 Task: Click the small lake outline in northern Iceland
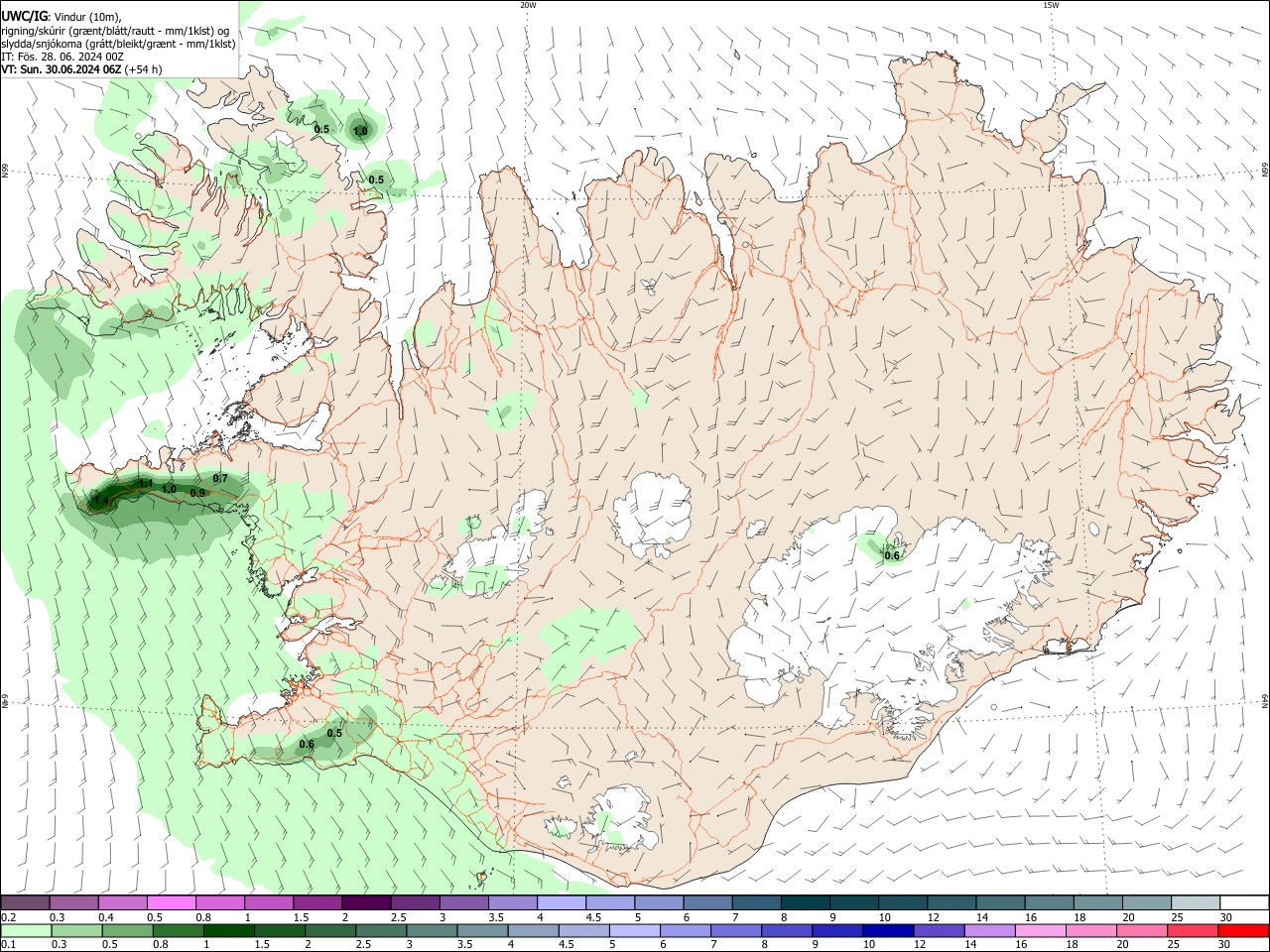pyautogui.click(x=649, y=288)
